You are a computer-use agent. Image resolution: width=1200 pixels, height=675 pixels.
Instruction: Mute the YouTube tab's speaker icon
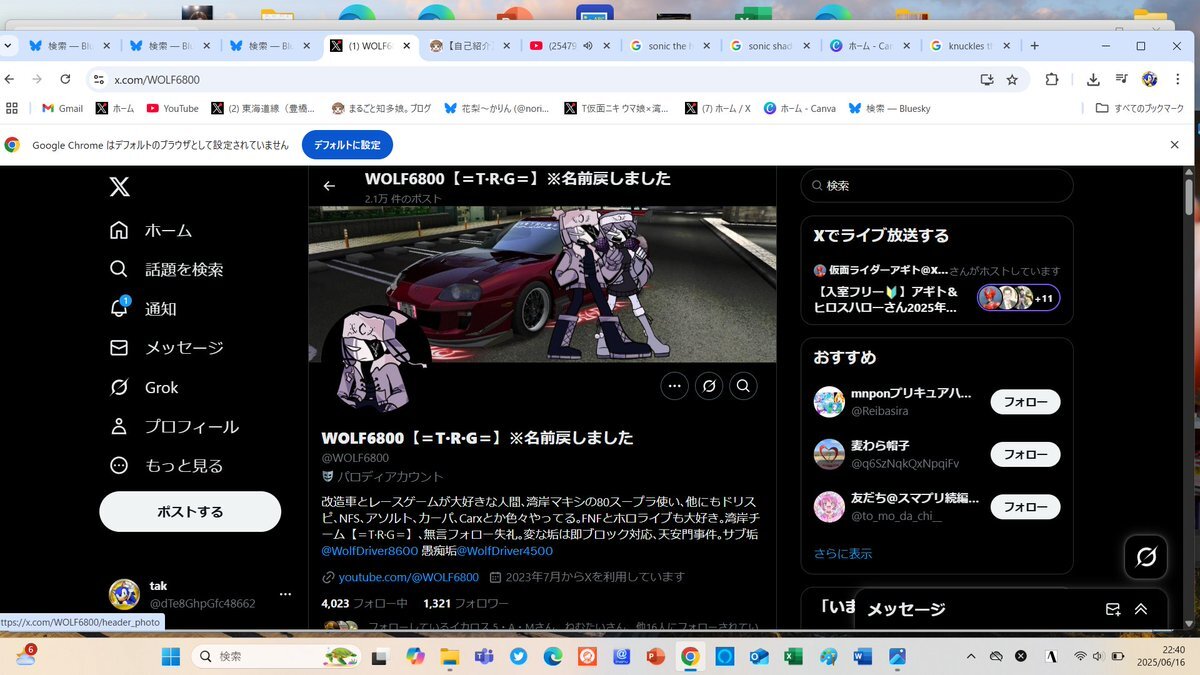point(588,46)
